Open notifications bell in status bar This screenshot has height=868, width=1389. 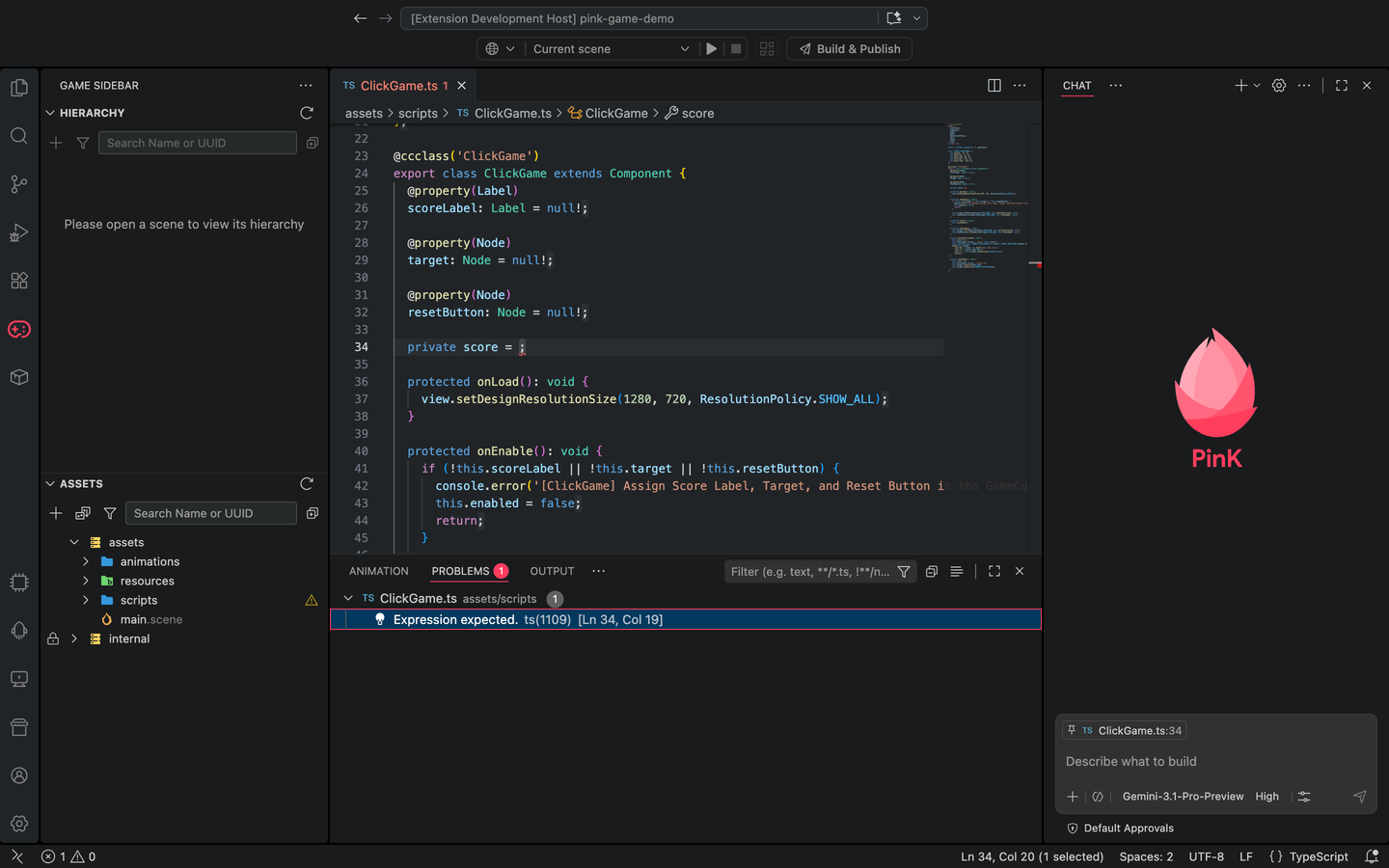1372,856
